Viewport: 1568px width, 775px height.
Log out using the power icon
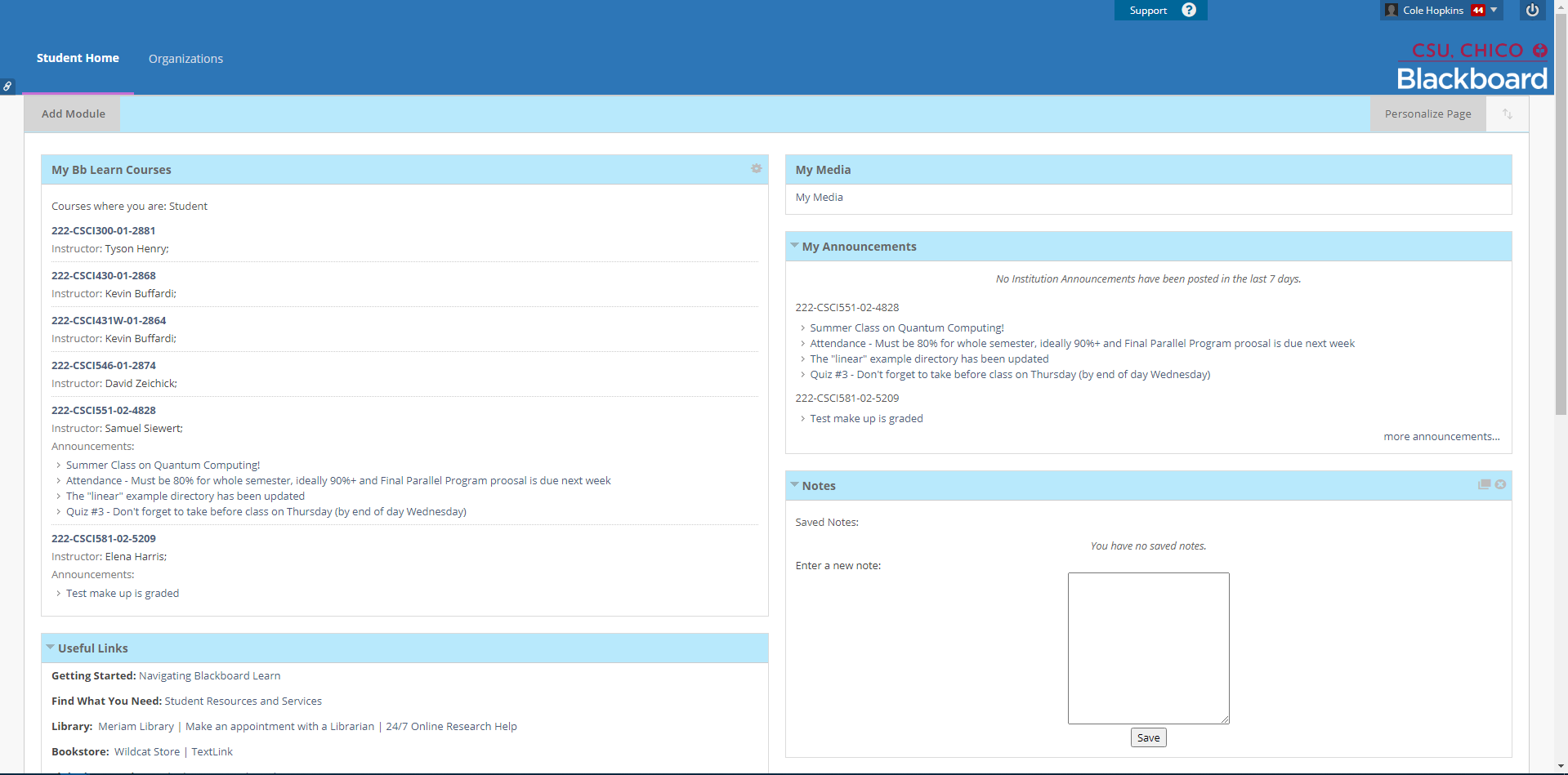pyautogui.click(x=1532, y=11)
